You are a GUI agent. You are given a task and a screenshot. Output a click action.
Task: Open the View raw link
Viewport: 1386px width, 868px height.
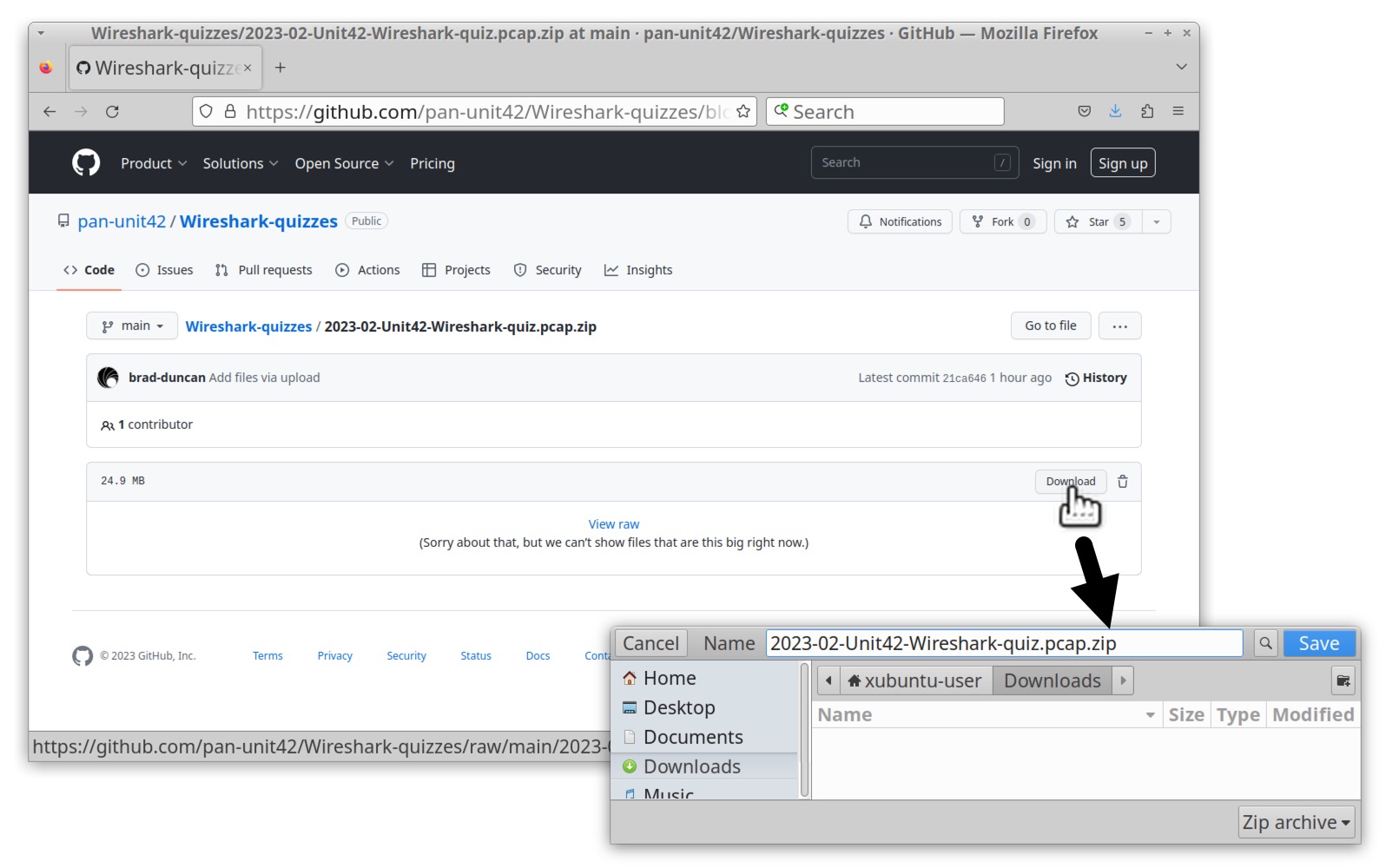coord(614,524)
